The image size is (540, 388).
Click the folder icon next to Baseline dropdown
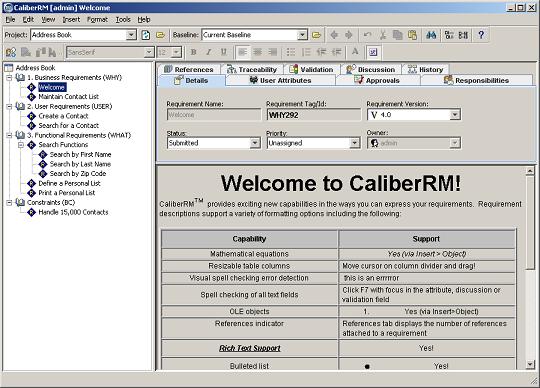click(316, 35)
